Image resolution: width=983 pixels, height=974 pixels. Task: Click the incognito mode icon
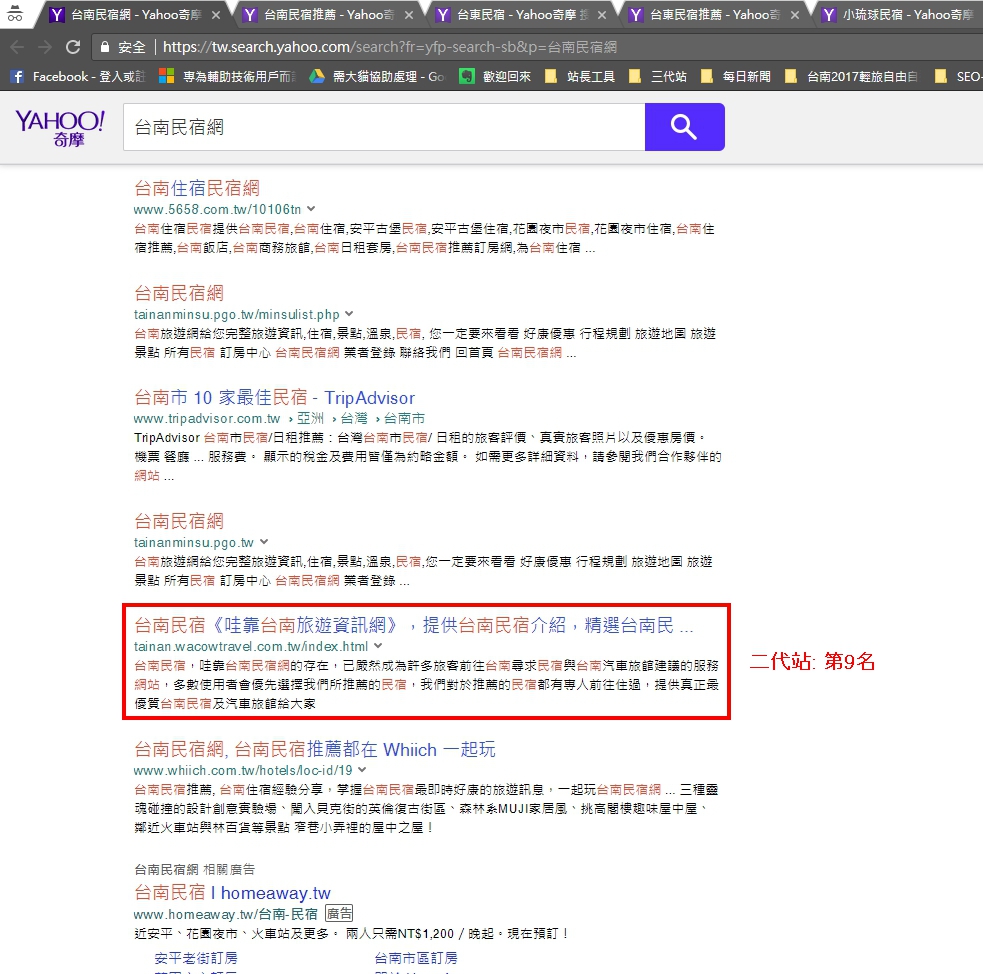(15, 13)
